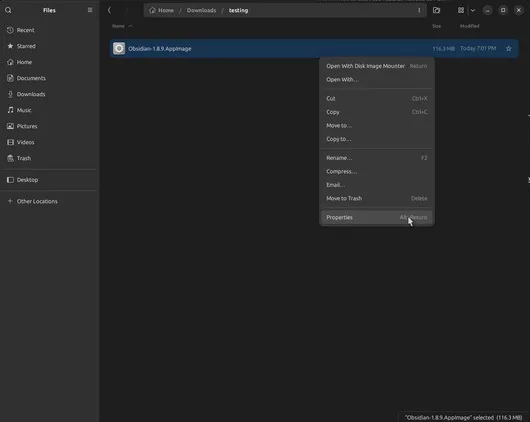The width and height of the screenshot is (530, 422).
Task: Open the path bar three-dot menu
Action: coord(419,10)
